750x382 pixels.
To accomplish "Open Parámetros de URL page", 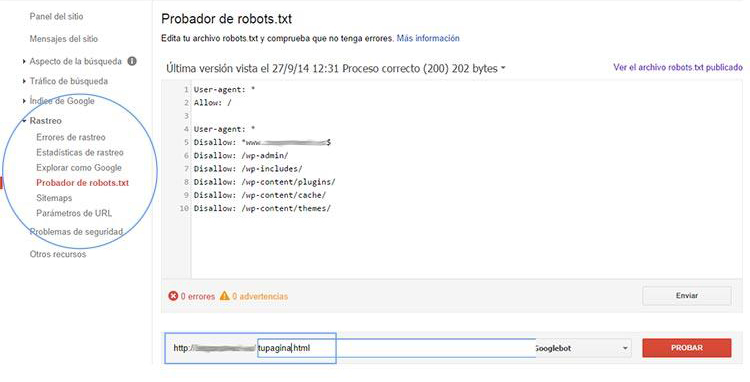I will click(74, 213).
